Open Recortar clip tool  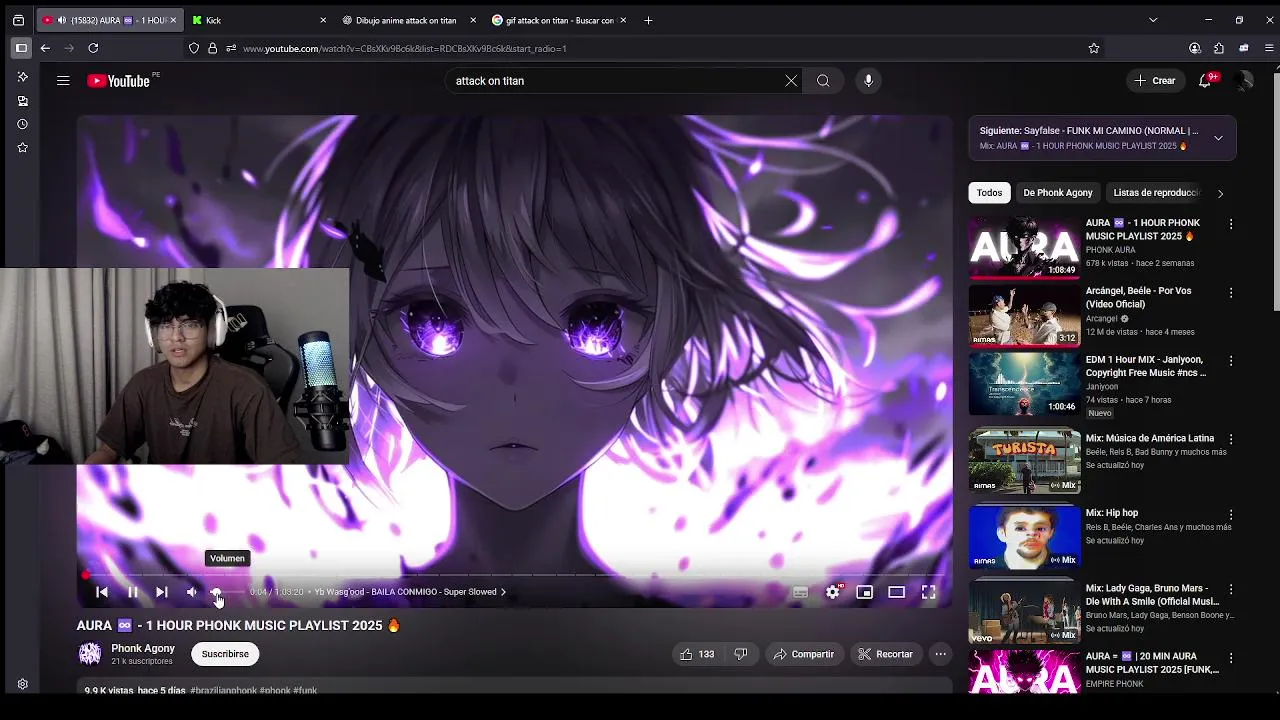(x=886, y=654)
